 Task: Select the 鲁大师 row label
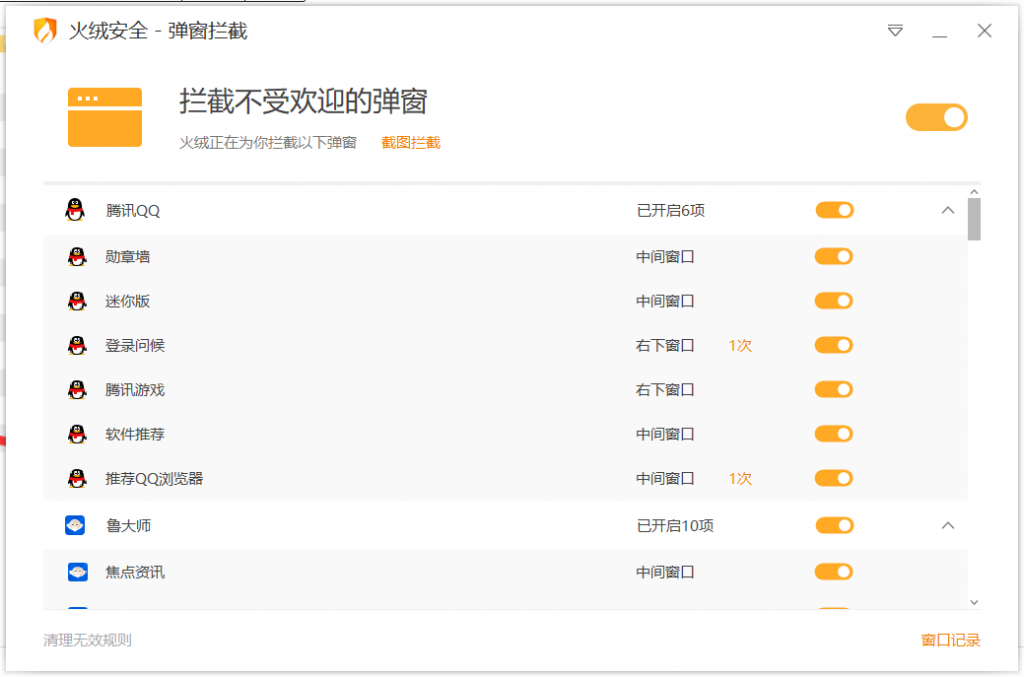click(129, 526)
